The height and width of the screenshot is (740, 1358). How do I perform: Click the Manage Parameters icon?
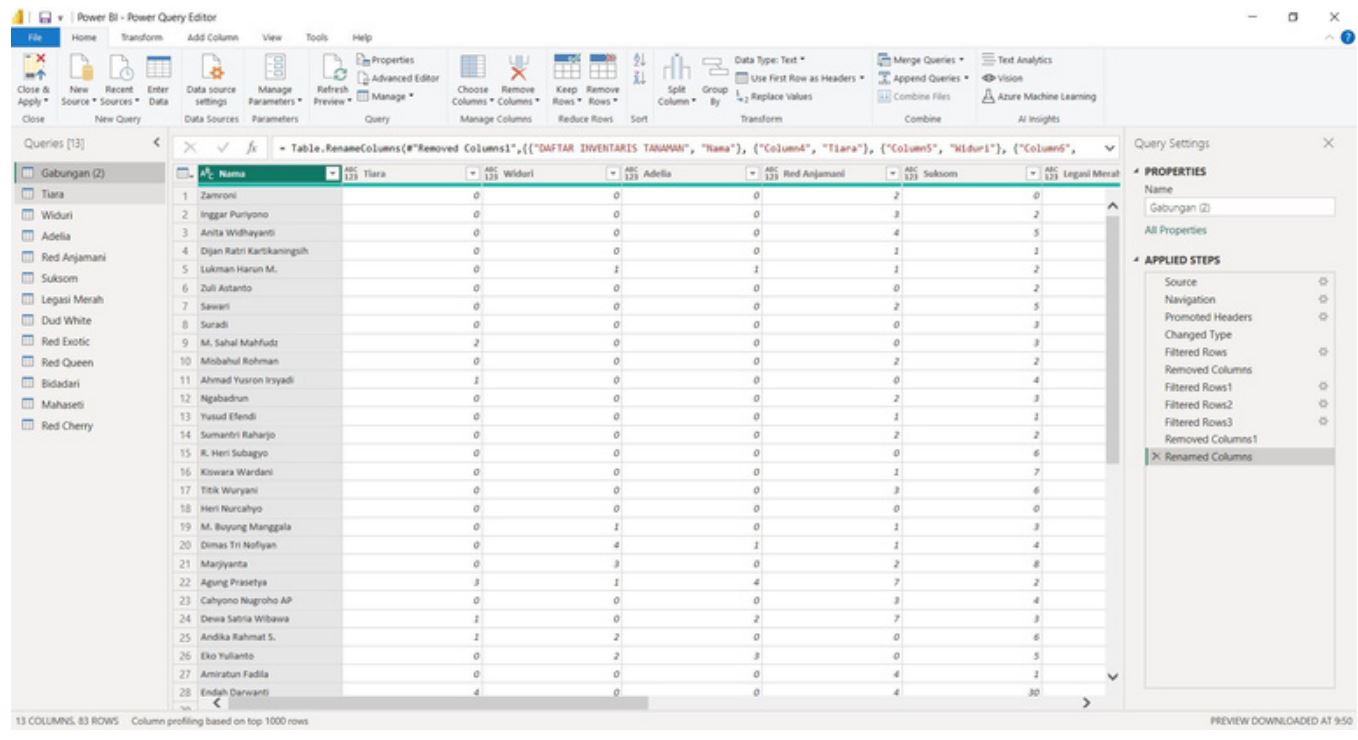pos(273,68)
